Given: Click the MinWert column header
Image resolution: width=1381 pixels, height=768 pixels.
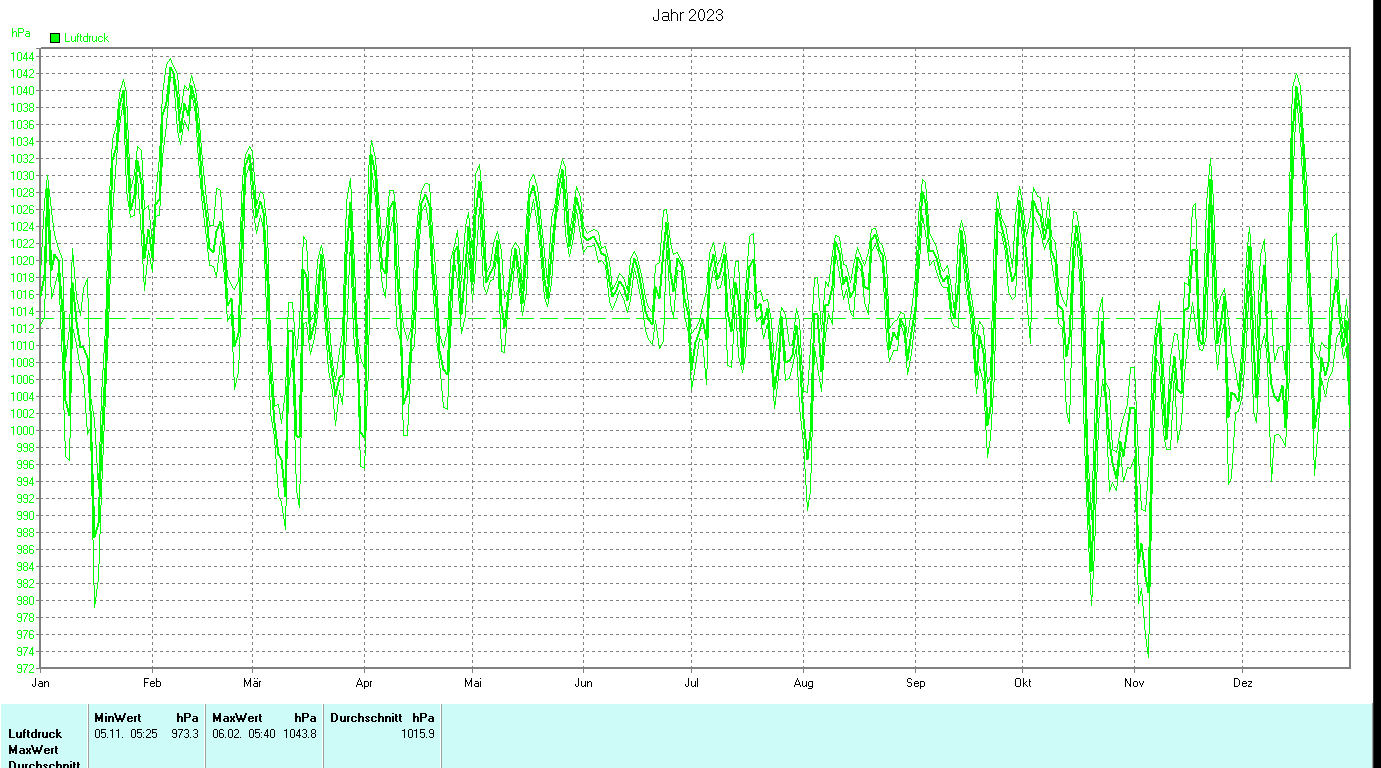Looking at the screenshot, I should 117,718.
